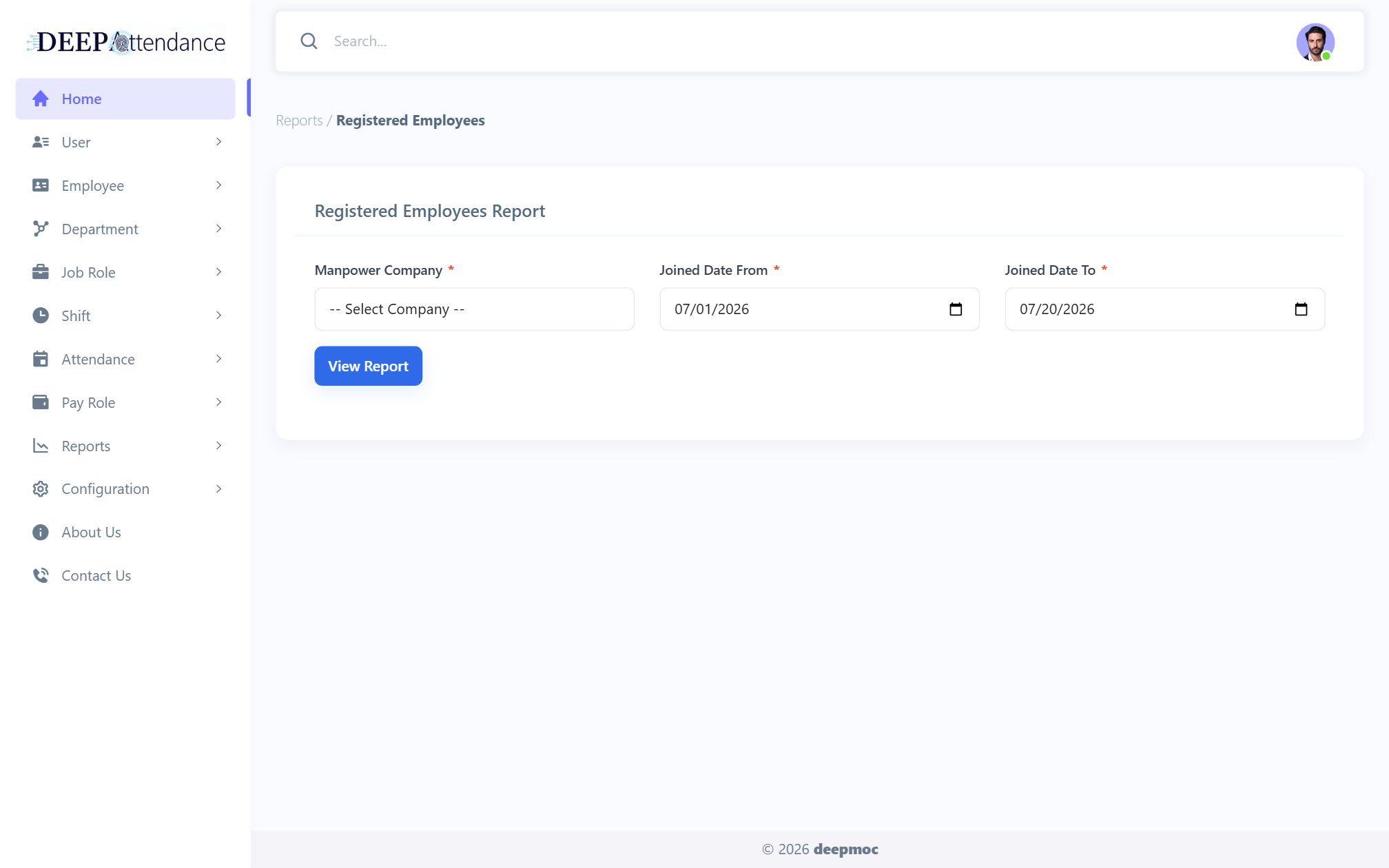The image size is (1389, 868).
Task: Expand the Pay Role menu chevron
Action: tap(218, 402)
